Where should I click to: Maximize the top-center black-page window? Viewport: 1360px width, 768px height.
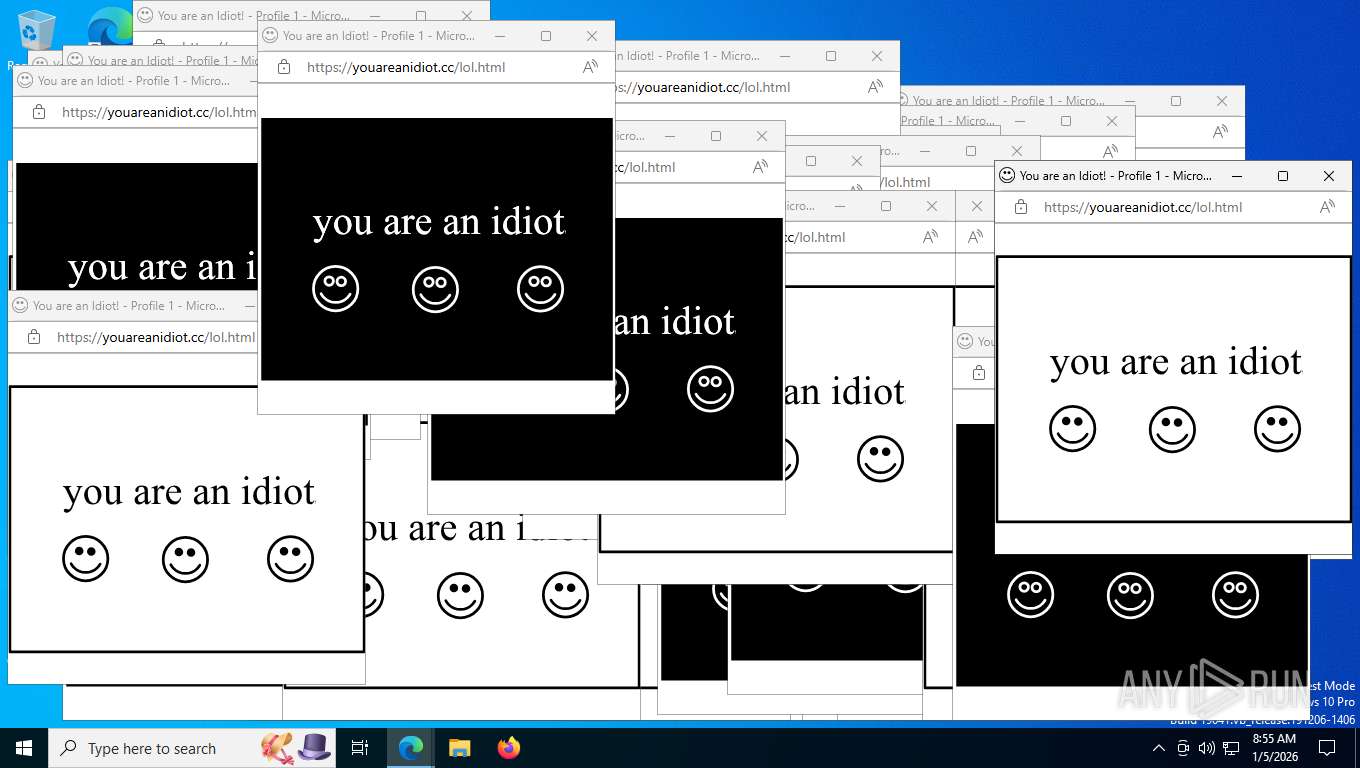pos(546,35)
